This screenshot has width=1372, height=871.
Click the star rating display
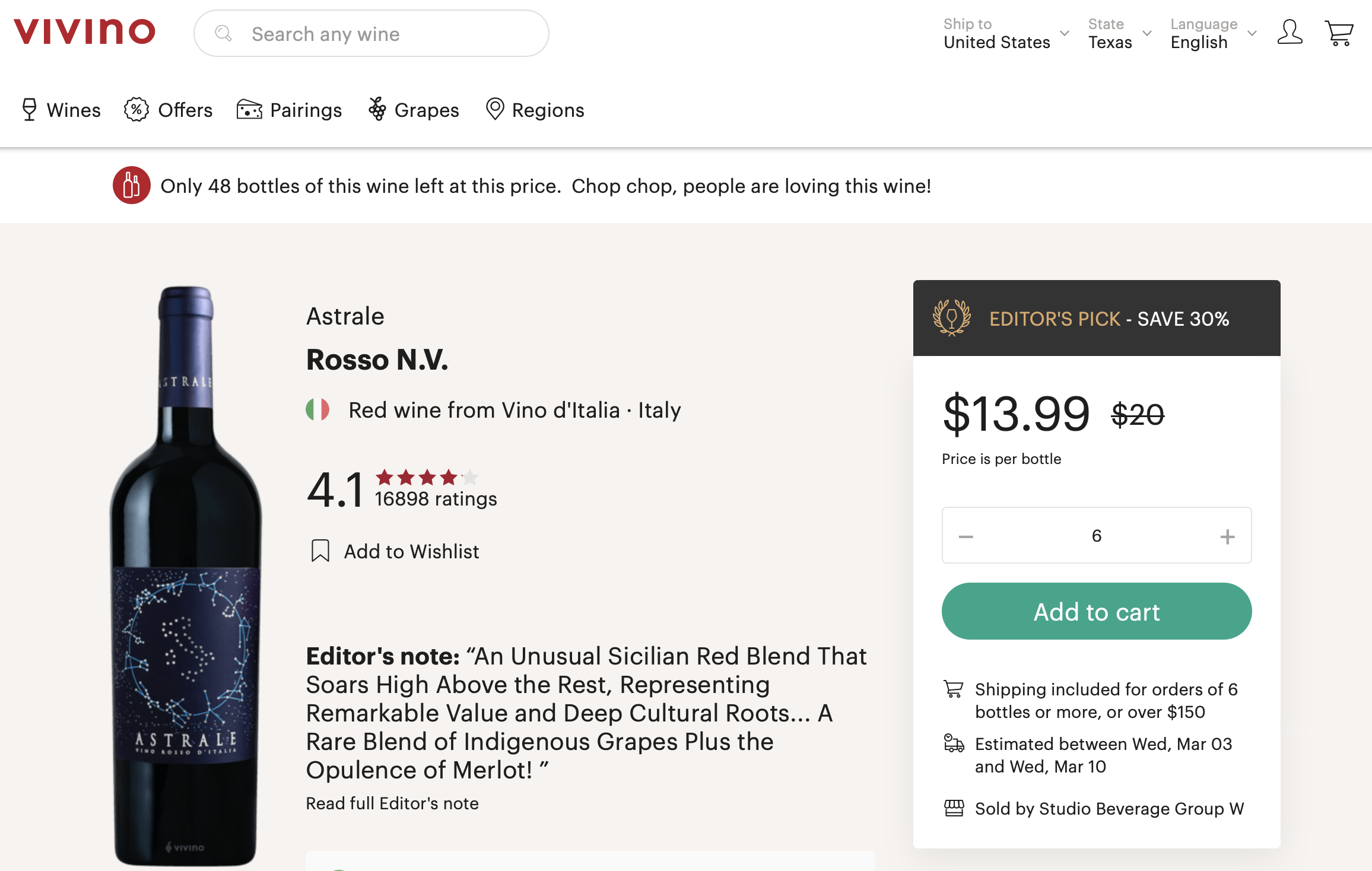pyautogui.click(x=427, y=477)
